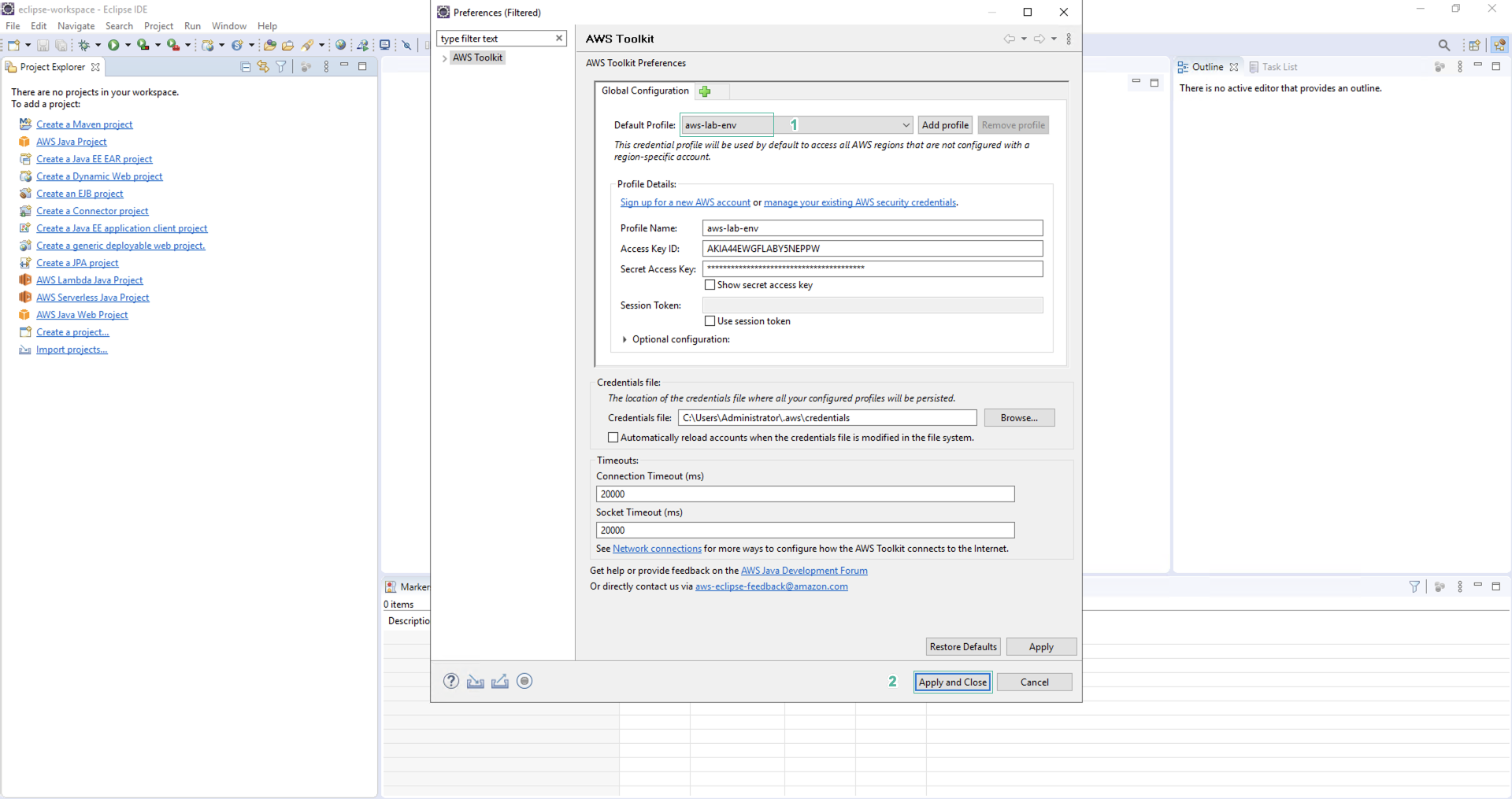Click the Credentials file path field
This screenshot has height=799, width=1512.
pos(827,418)
